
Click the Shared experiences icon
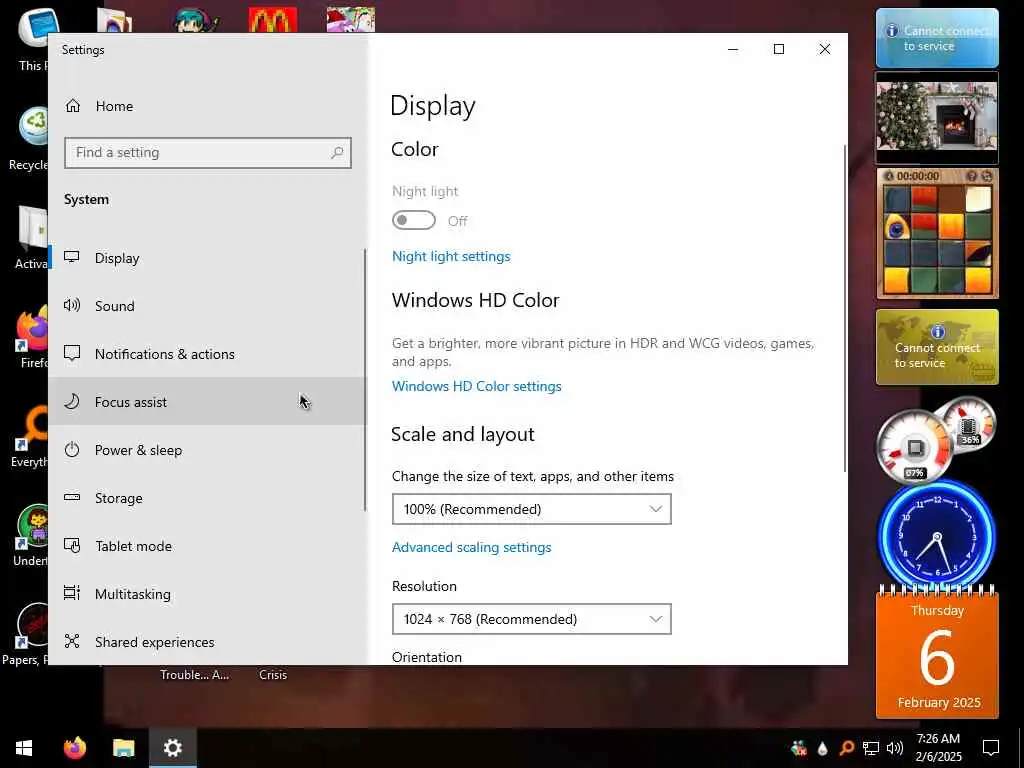(72, 641)
